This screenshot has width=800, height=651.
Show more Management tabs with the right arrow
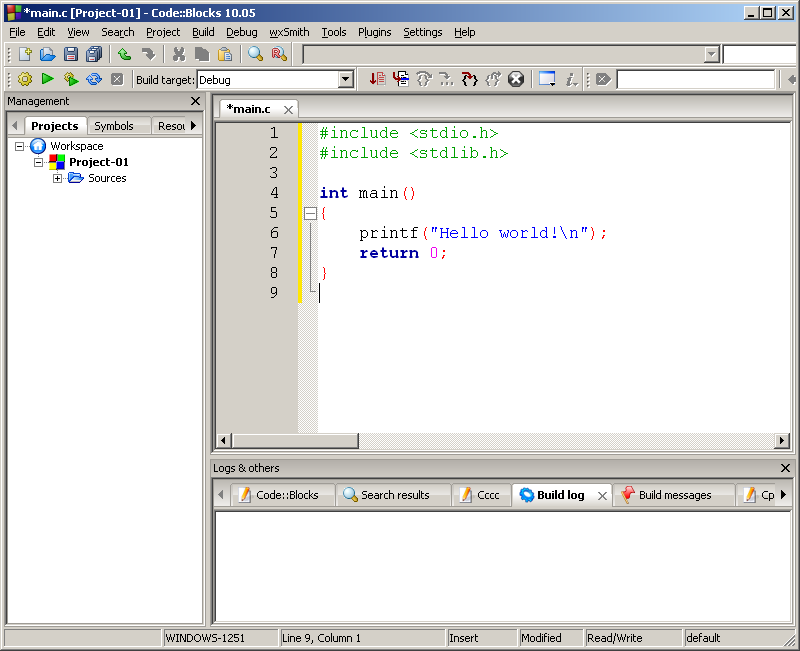coord(193,126)
